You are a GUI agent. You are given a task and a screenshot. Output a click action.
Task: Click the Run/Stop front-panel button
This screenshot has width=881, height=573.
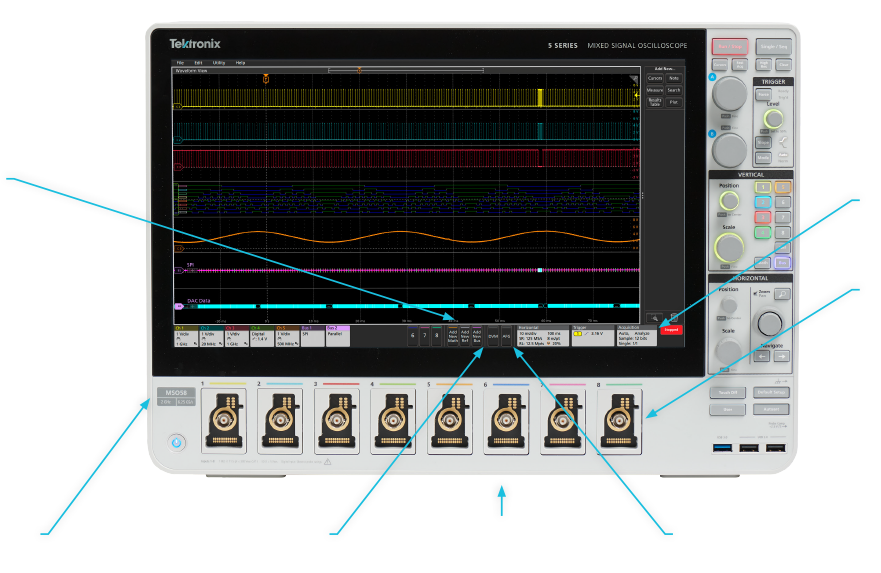(x=730, y=47)
